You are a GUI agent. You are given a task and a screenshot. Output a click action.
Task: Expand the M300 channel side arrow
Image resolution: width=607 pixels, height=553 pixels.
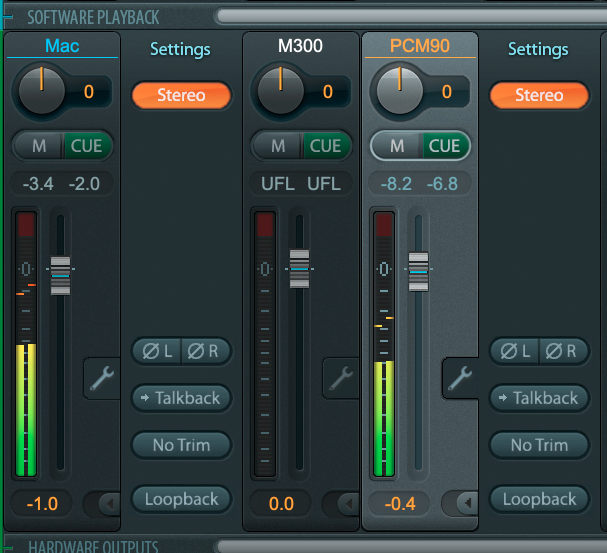349,503
